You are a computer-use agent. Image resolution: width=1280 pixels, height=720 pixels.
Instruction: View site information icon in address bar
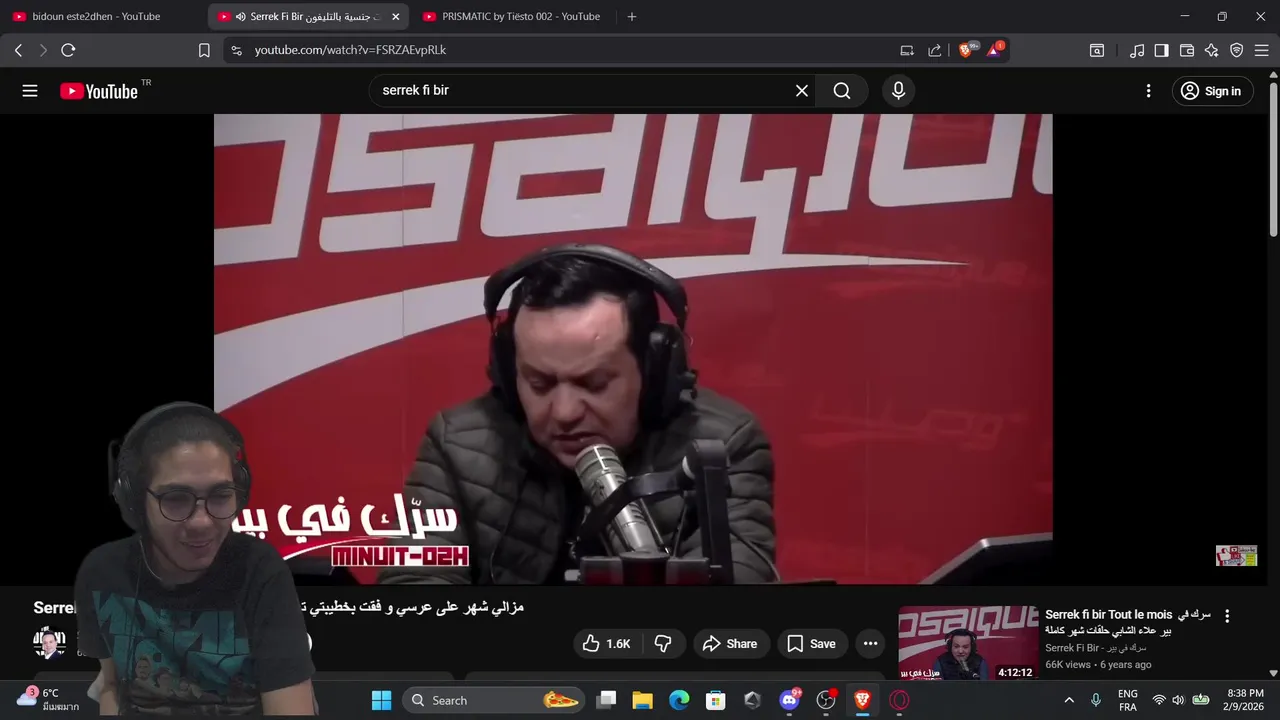(236, 50)
